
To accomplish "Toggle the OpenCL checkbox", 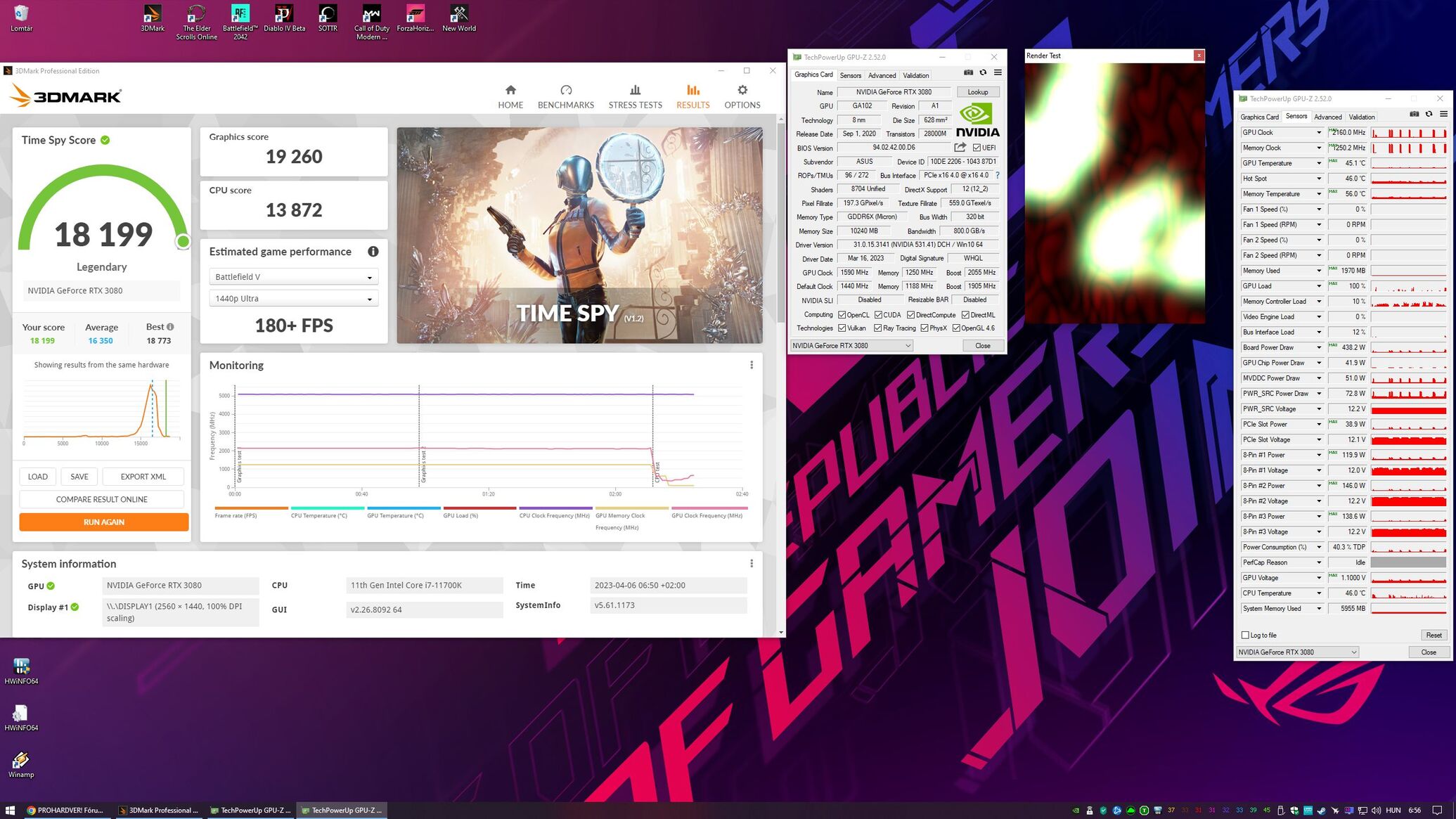I will [842, 315].
